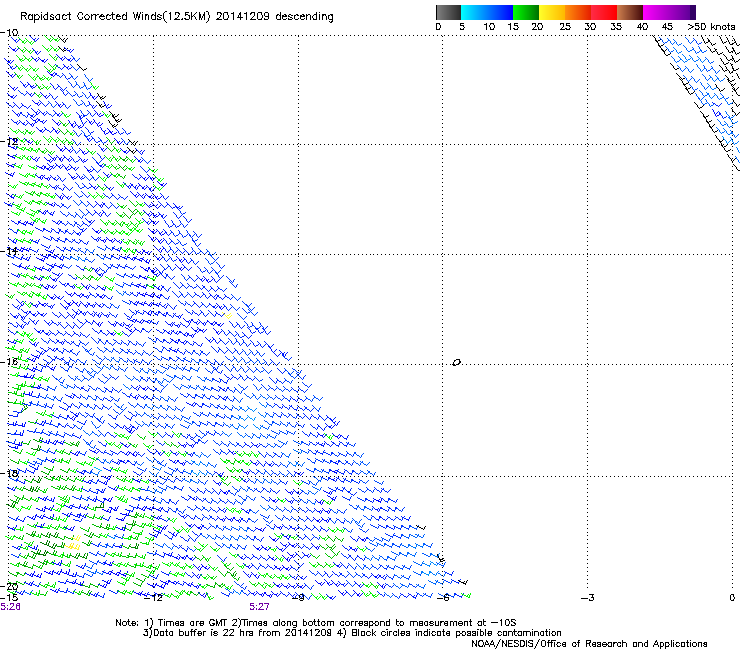Click the 5:27 swath time label
This screenshot has width=740, height=650.
point(260,607)
